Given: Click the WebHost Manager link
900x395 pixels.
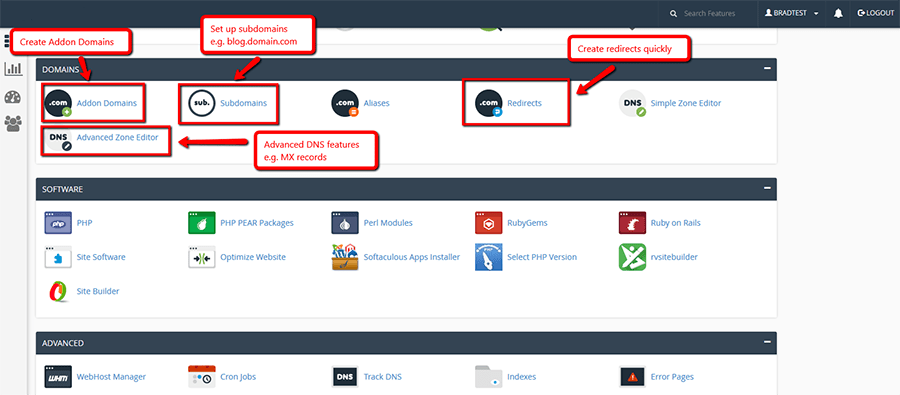Looking at the screenshot, I should coord(111,377).
